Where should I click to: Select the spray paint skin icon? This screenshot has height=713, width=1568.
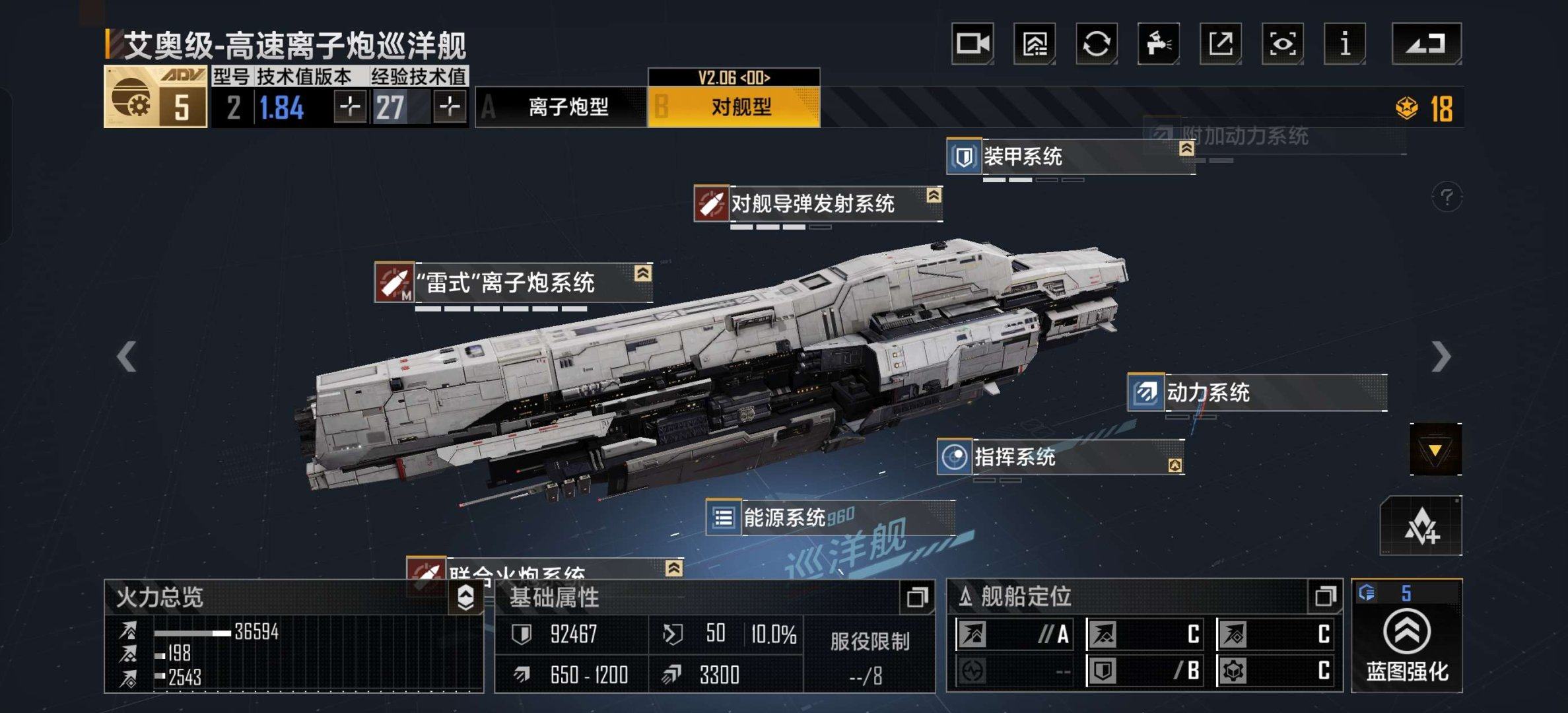1159,44
